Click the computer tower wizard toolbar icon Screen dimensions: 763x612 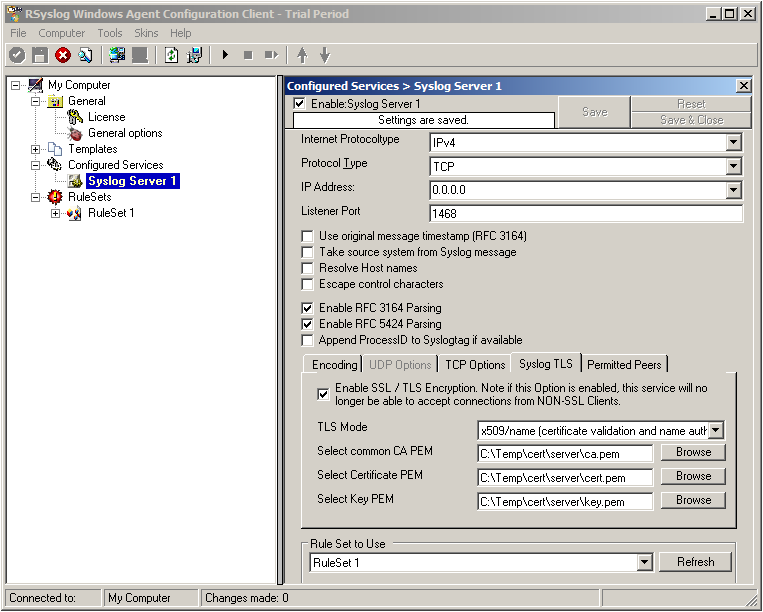(194, 55)
